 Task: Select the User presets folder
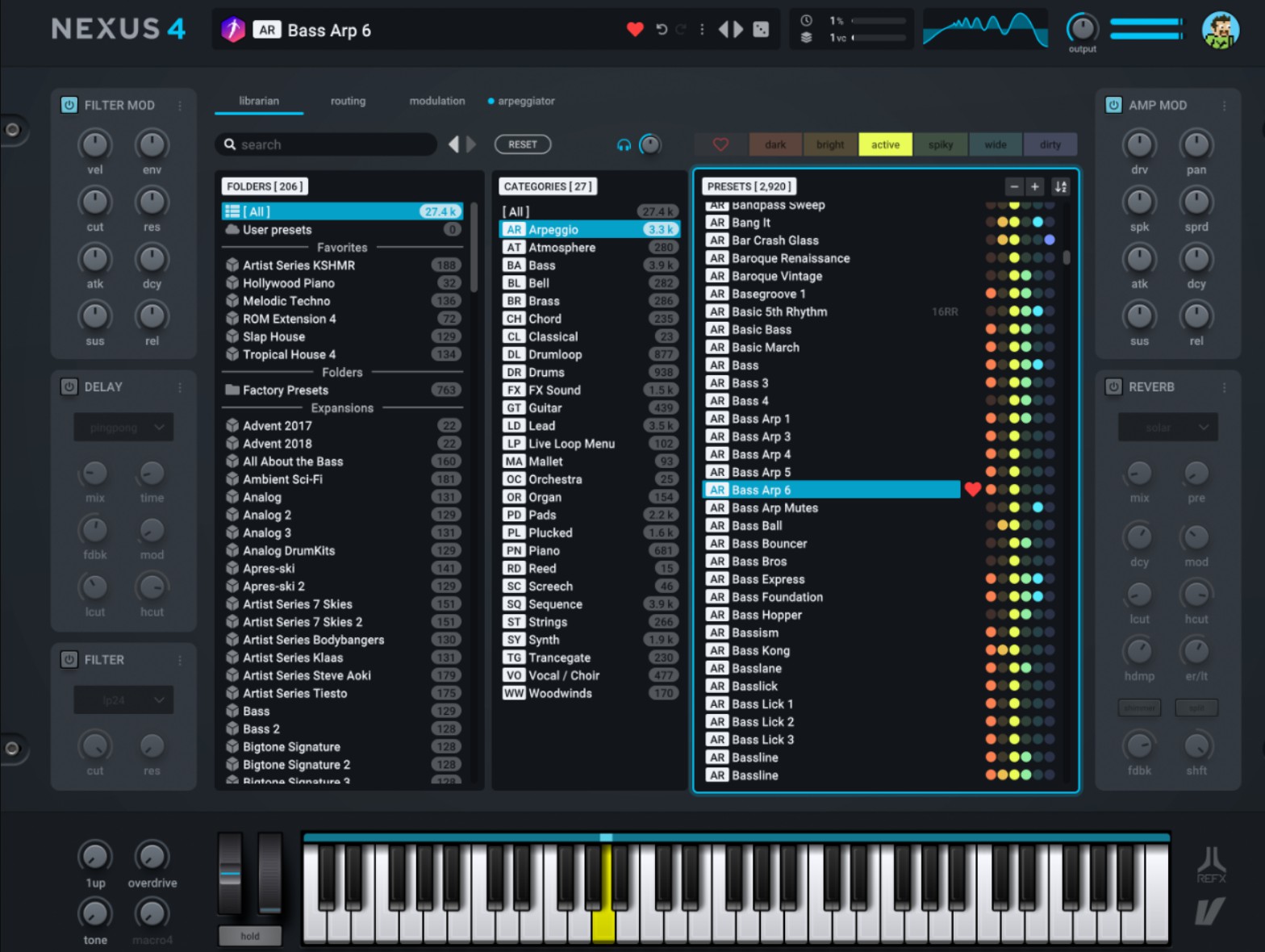[x=342, y=230]
